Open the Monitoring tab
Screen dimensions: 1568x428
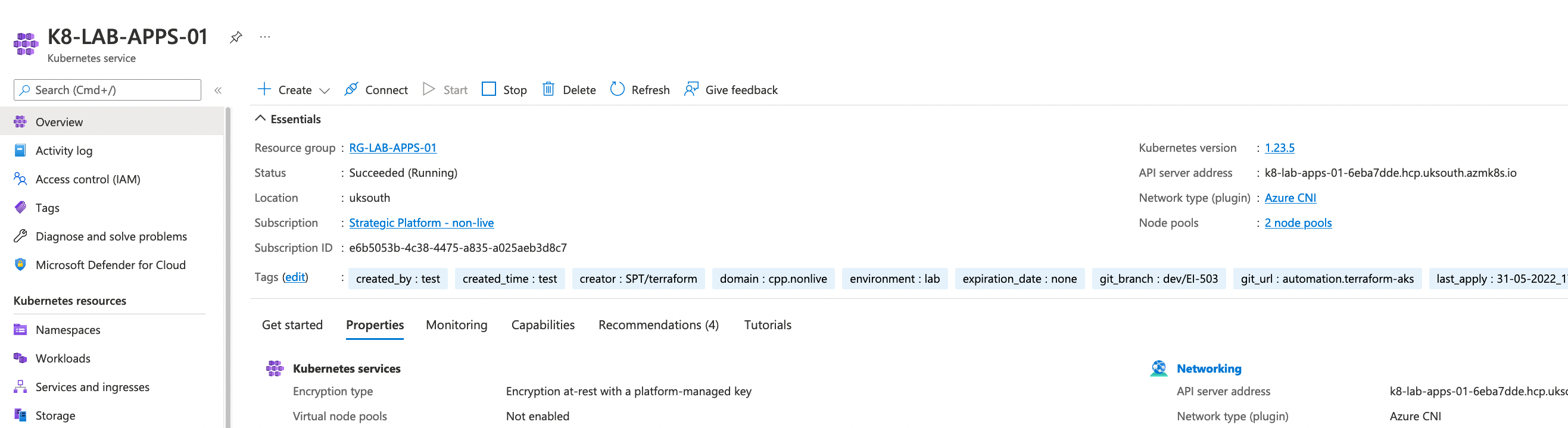pyautogui.click(x=457, y=325)
